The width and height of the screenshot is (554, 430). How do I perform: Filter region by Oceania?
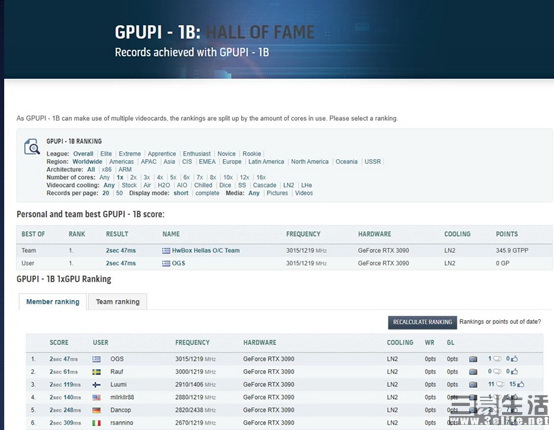coord(346,161)
